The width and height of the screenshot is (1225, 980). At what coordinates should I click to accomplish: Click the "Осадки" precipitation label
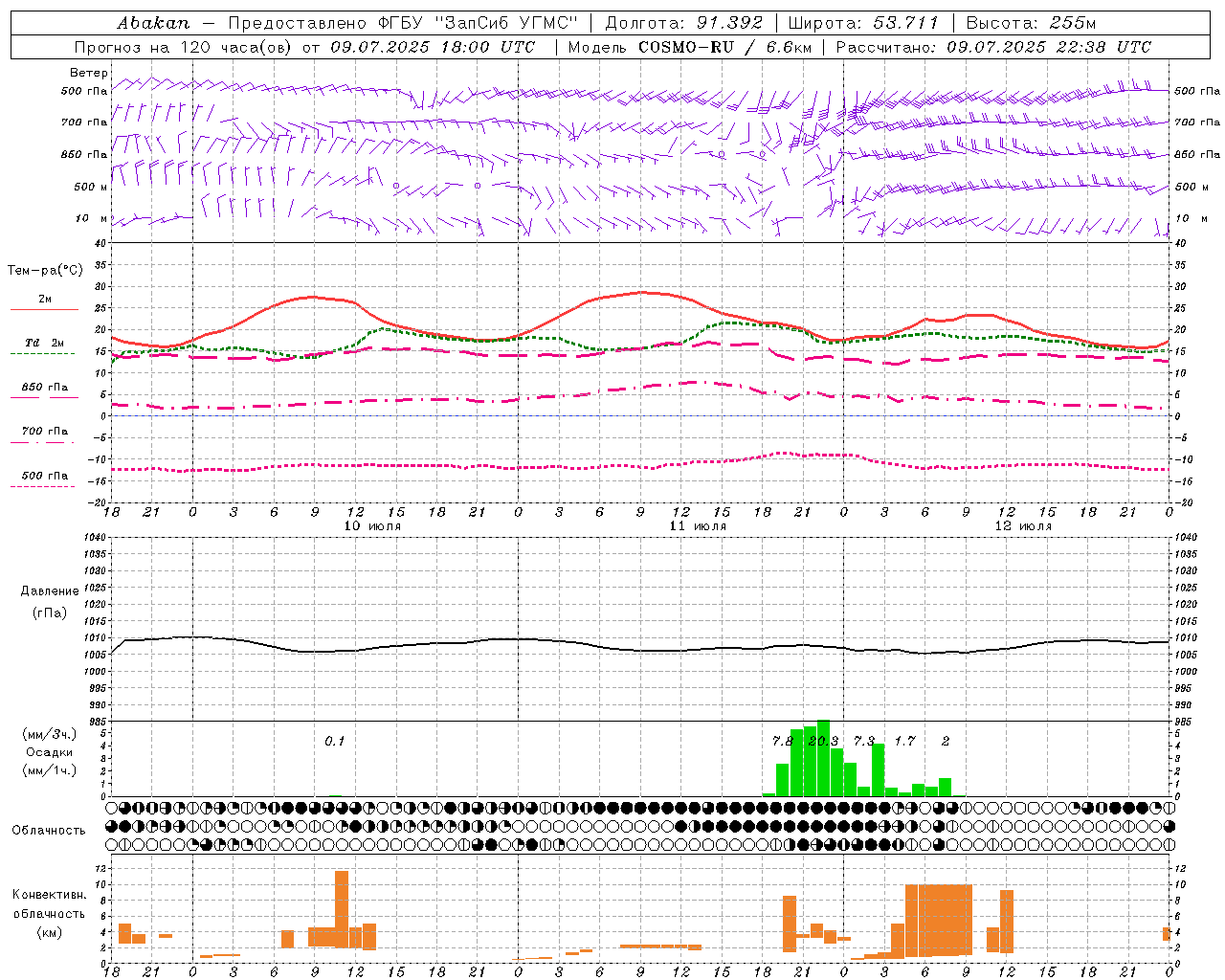click(x=49, y=752)
